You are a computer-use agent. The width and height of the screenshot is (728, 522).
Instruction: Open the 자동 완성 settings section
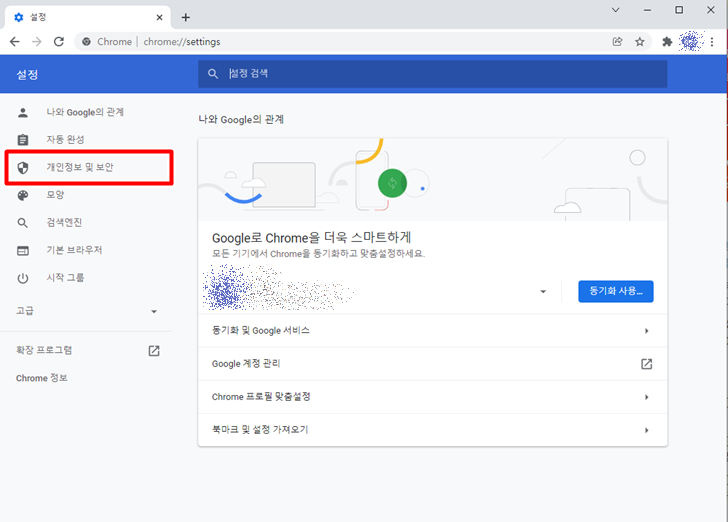[x=65, y=139]
